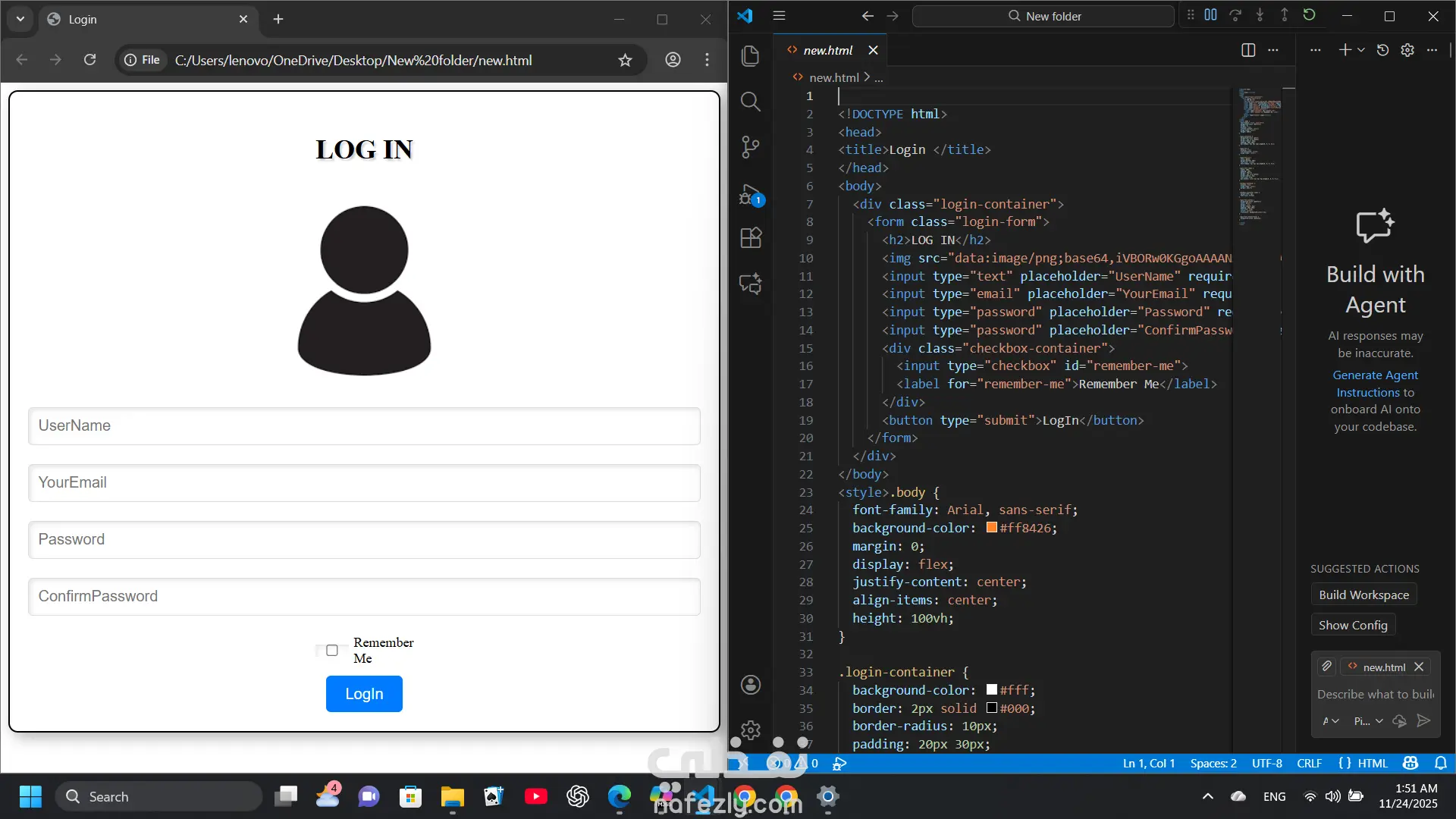This screenshot has width=1456, height=819.
Task: Check the Remember Me checkbox
Action: point(332,651)
